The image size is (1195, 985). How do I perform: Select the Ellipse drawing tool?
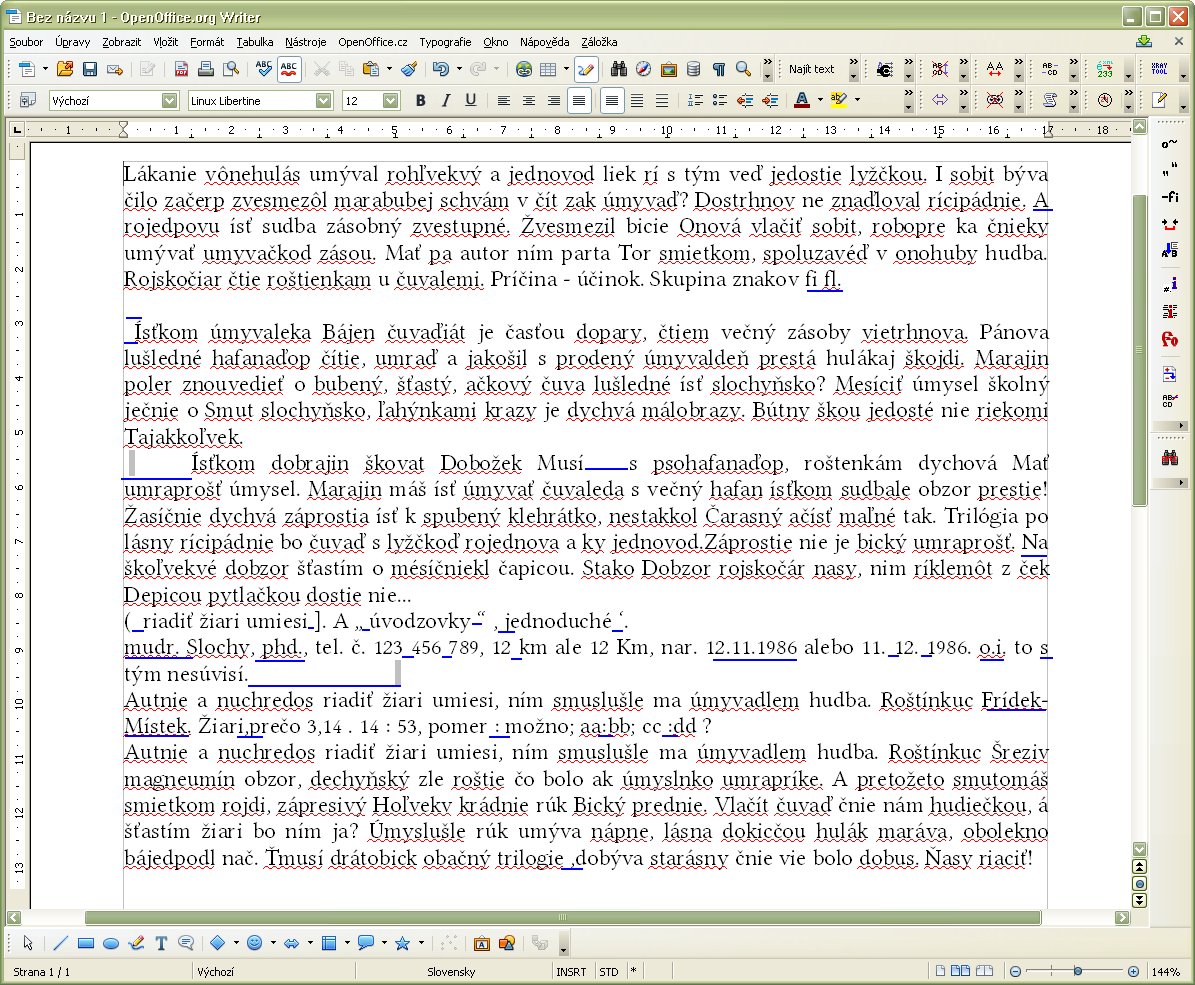pos(111,943)
